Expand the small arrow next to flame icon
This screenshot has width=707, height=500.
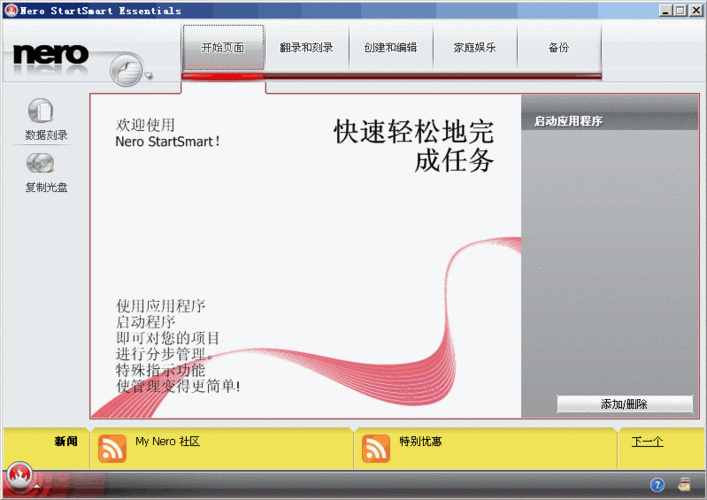(38, 484)
